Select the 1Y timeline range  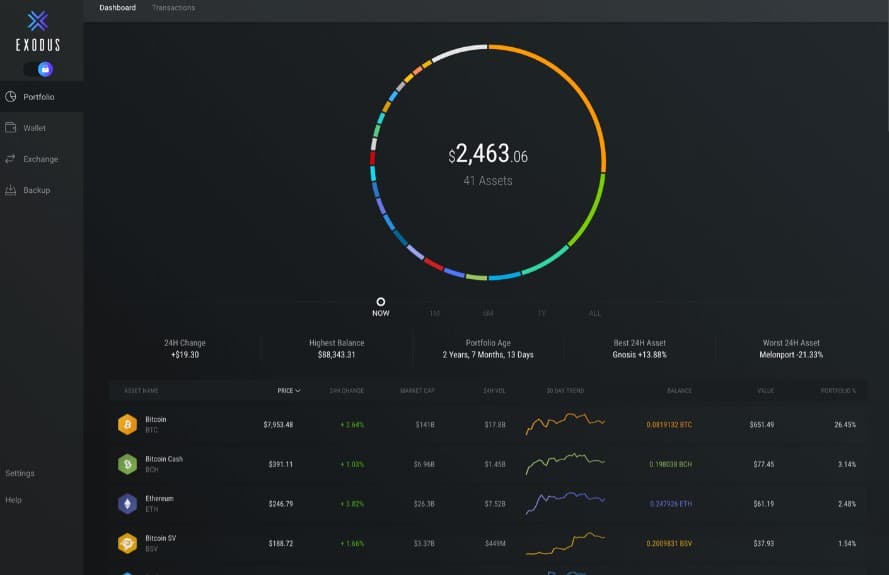coord(541,313)
